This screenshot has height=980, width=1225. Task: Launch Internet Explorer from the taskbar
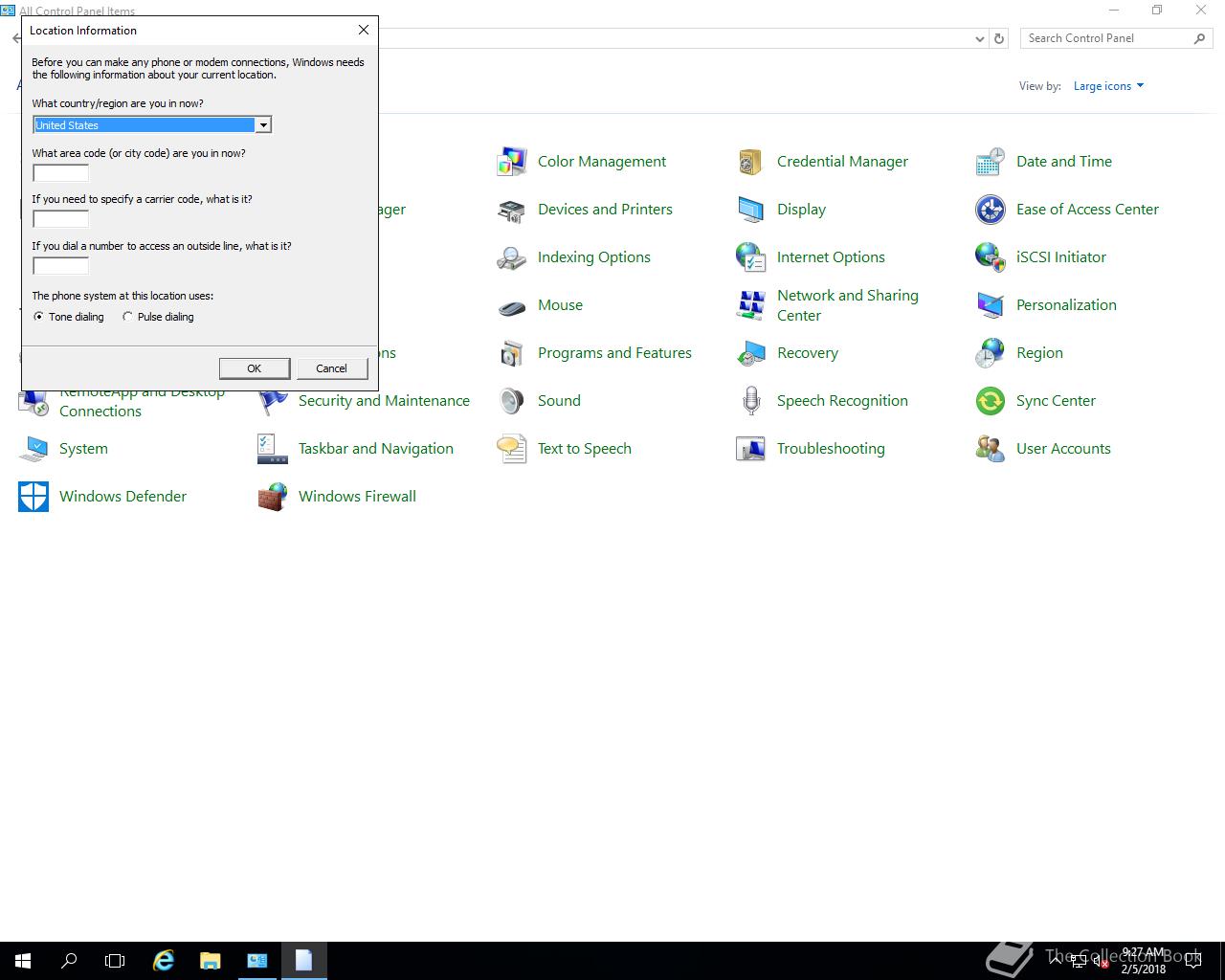pyautogui.click(x=164, y=961)
